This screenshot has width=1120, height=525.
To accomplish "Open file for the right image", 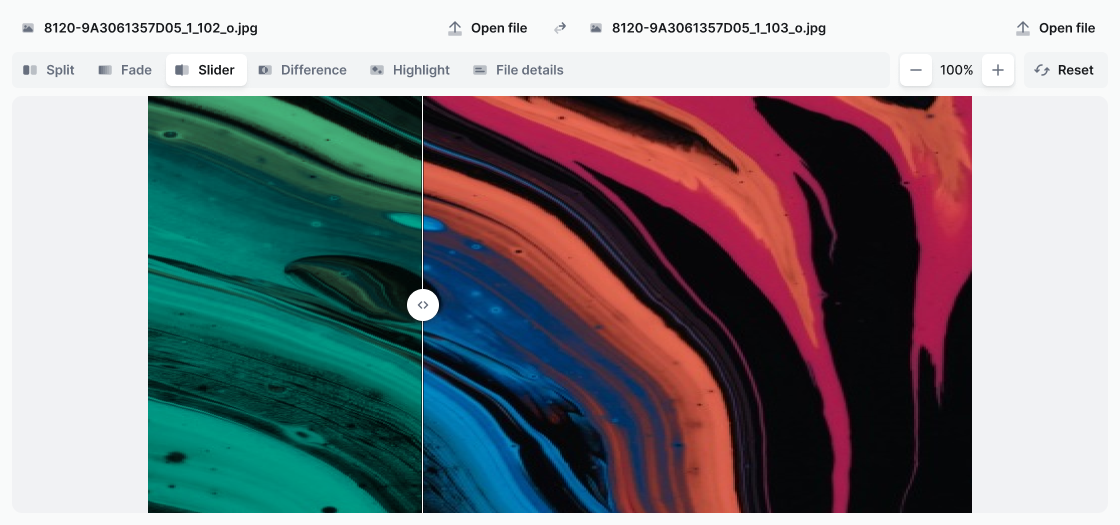I will click(x=1055, y=28).
